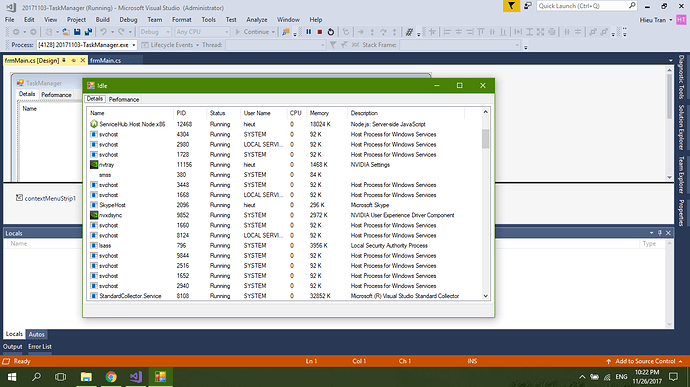Viewport: 690px width, 387px height.
Task: Open the Task View taskbar icon
Action: click(x=60, y=377)
